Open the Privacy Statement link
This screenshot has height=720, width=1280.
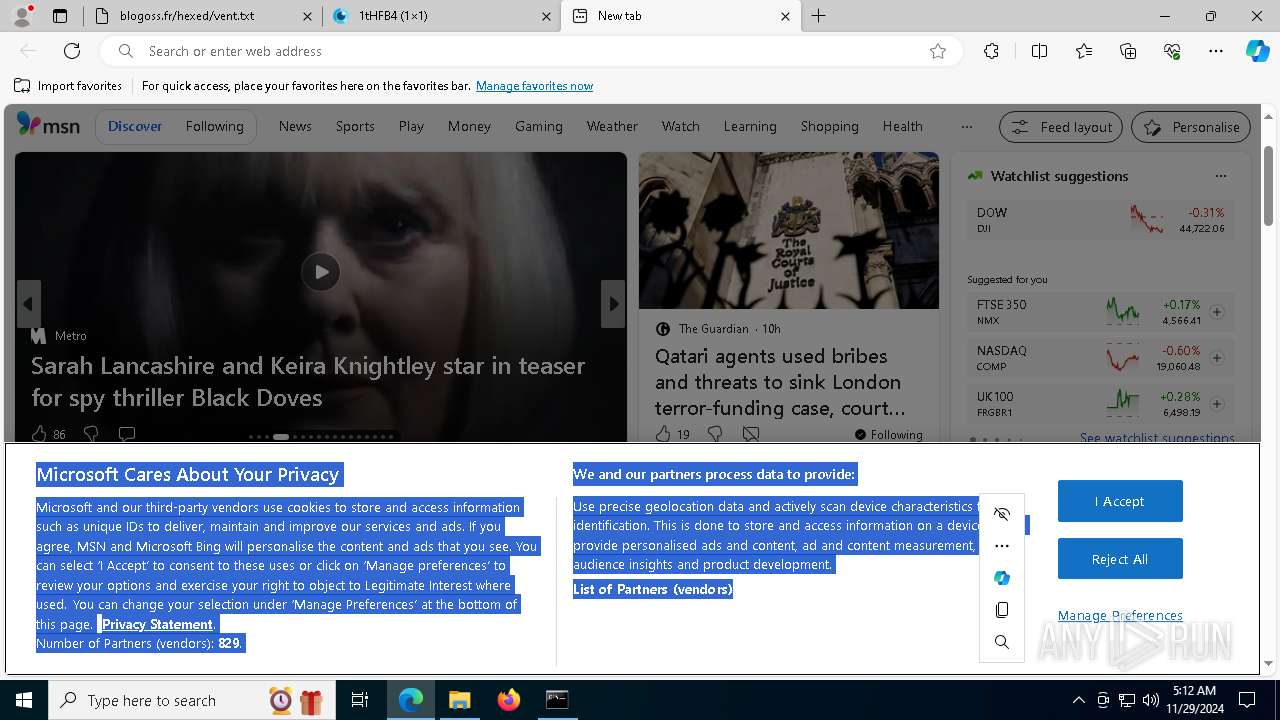[x=157, y=624]
